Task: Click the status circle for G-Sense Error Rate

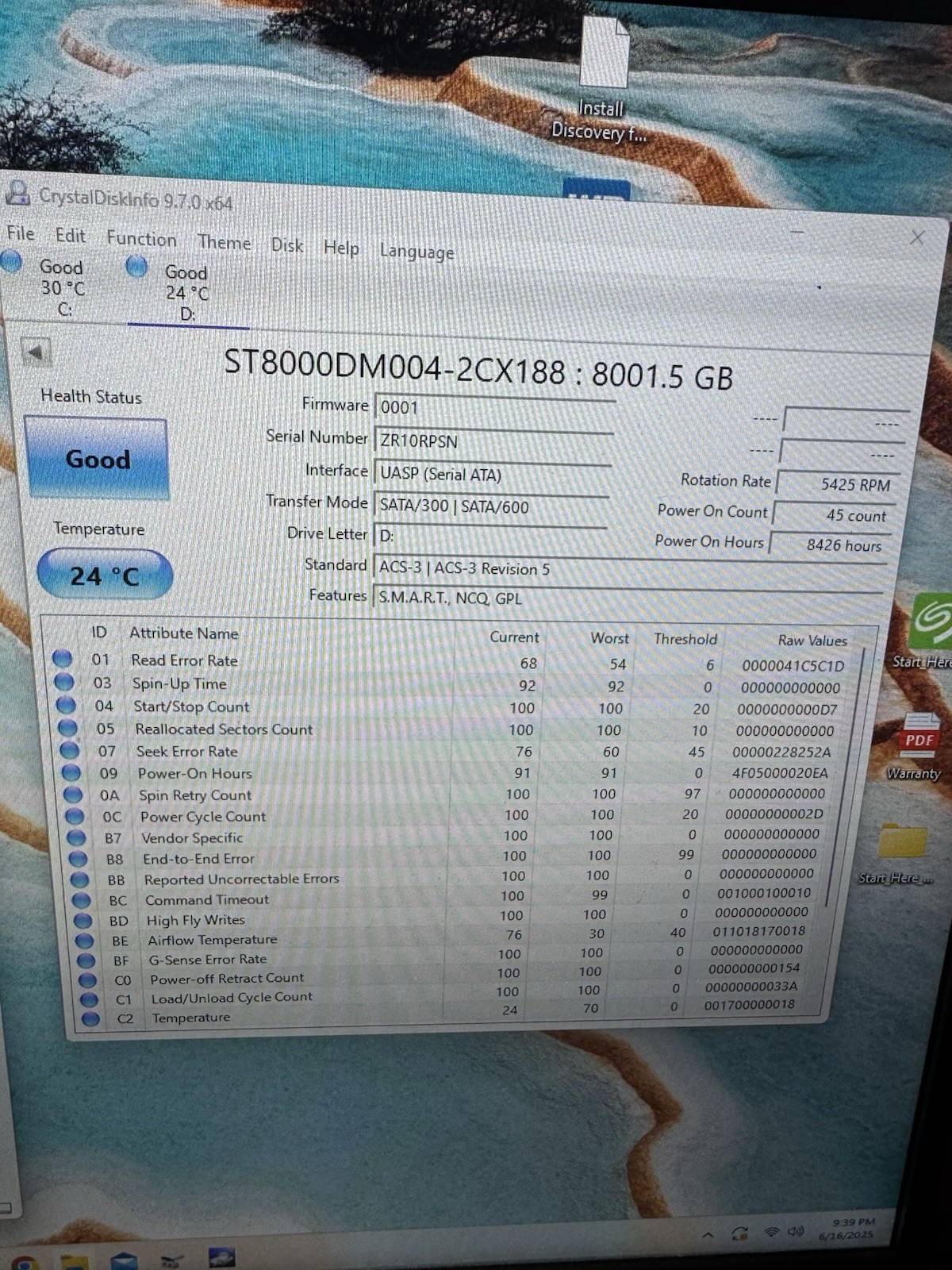Action: tap(86, 960)
